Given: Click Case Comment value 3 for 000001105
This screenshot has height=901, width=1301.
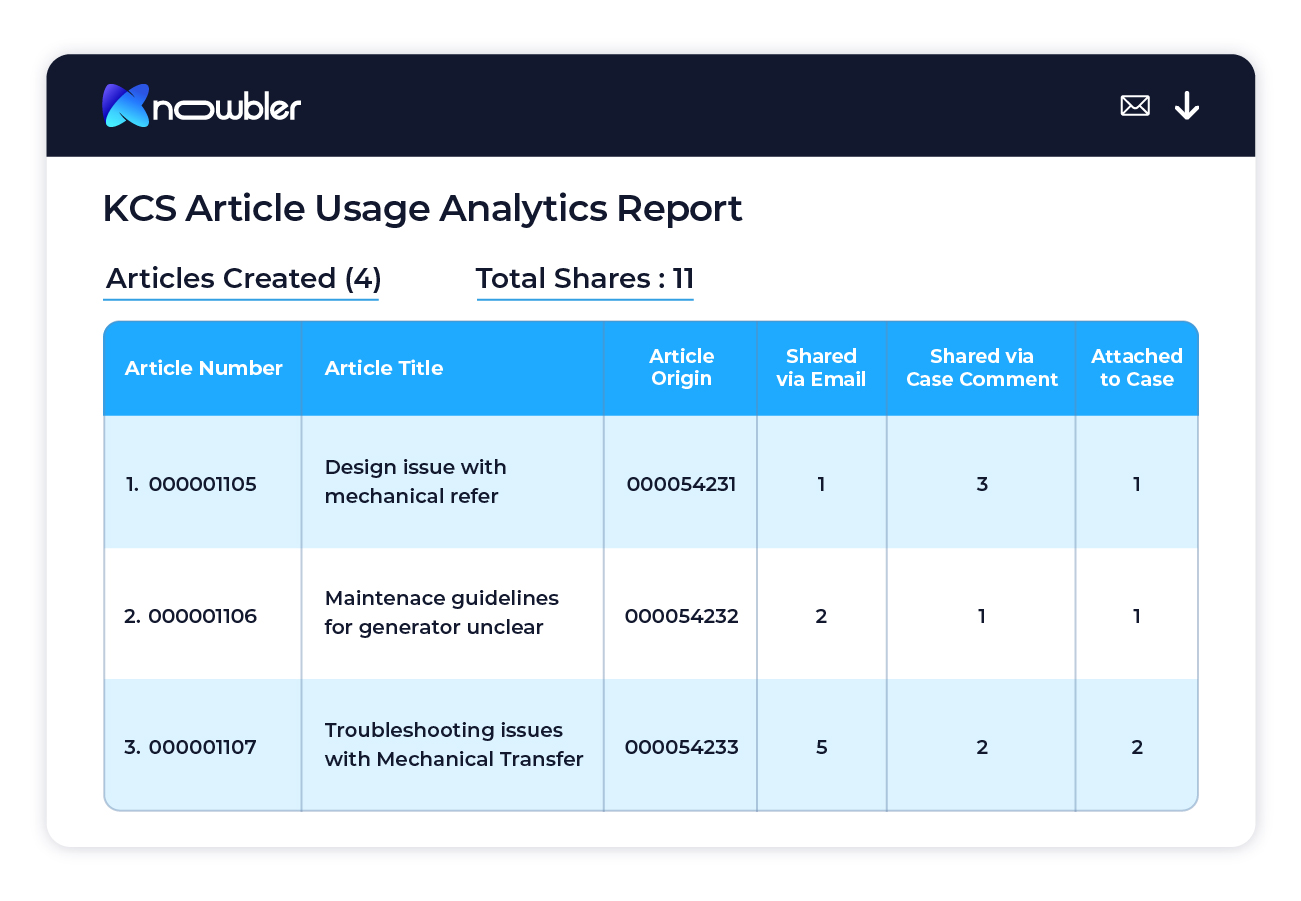Looking at the screenshot, I should click(982, 485).
